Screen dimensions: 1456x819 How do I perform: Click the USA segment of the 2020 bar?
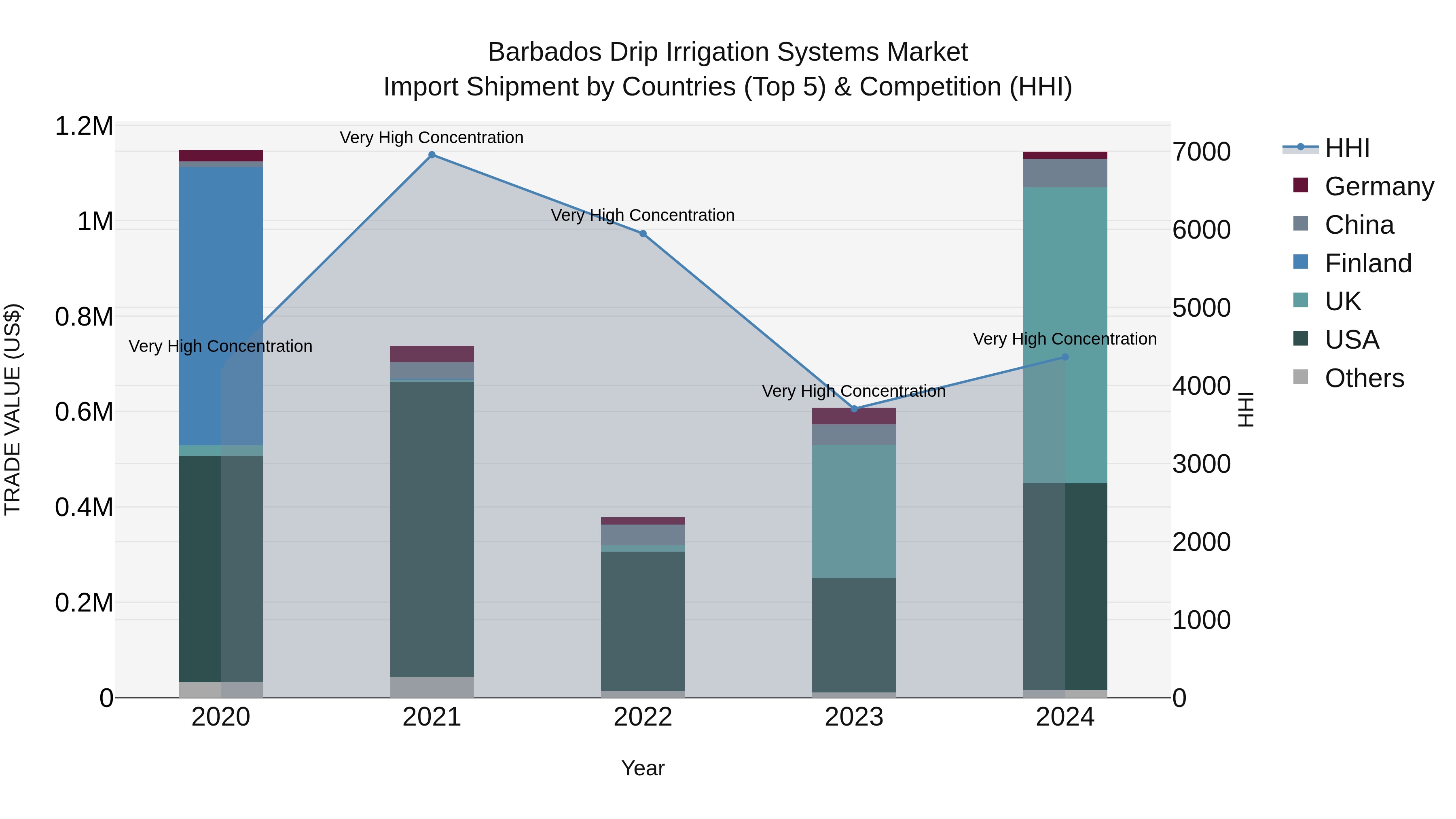pyautogui.click(x=221, y=569)
